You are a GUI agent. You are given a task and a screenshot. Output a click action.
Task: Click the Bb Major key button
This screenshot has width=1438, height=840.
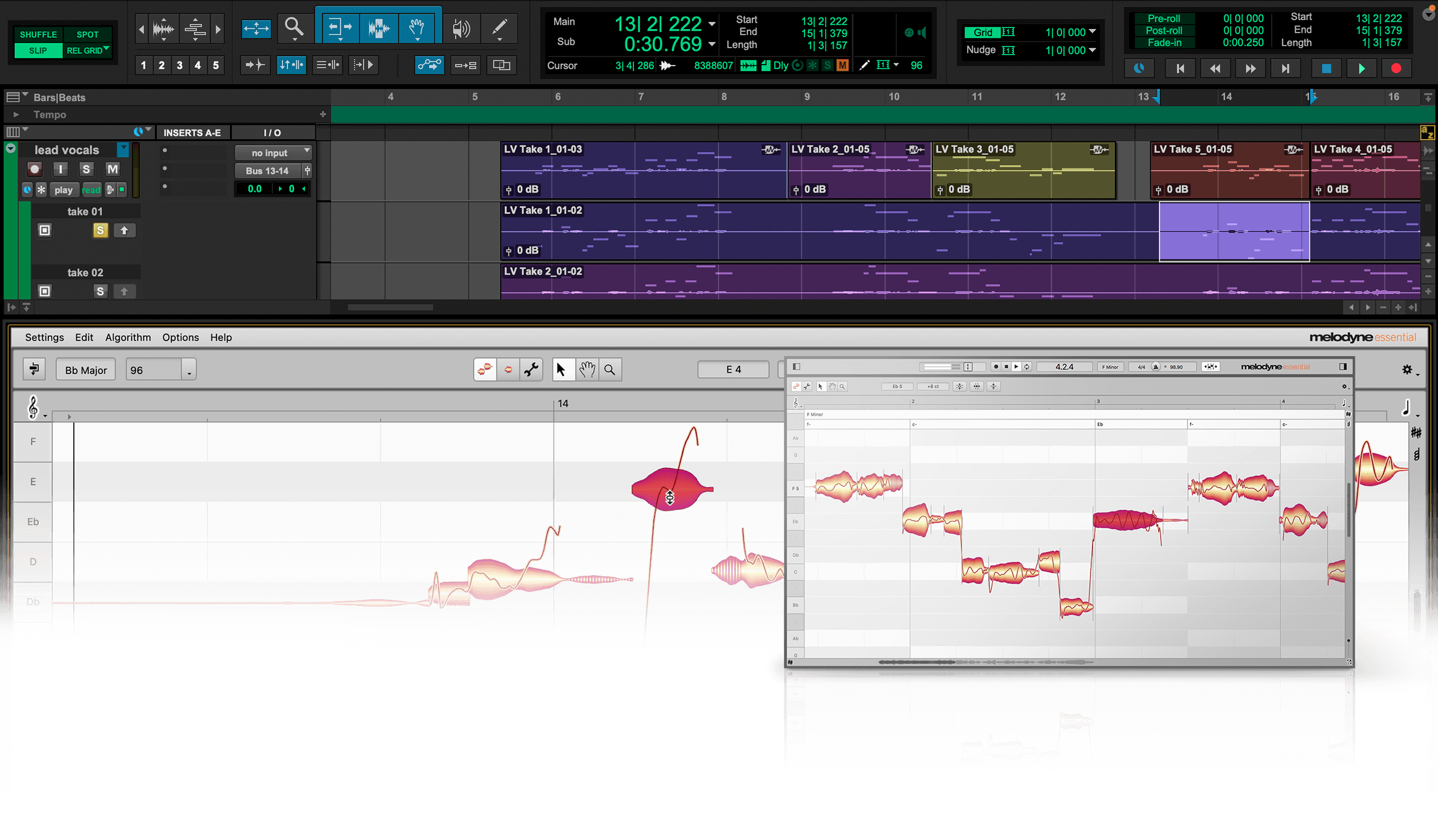coord(86,370)
